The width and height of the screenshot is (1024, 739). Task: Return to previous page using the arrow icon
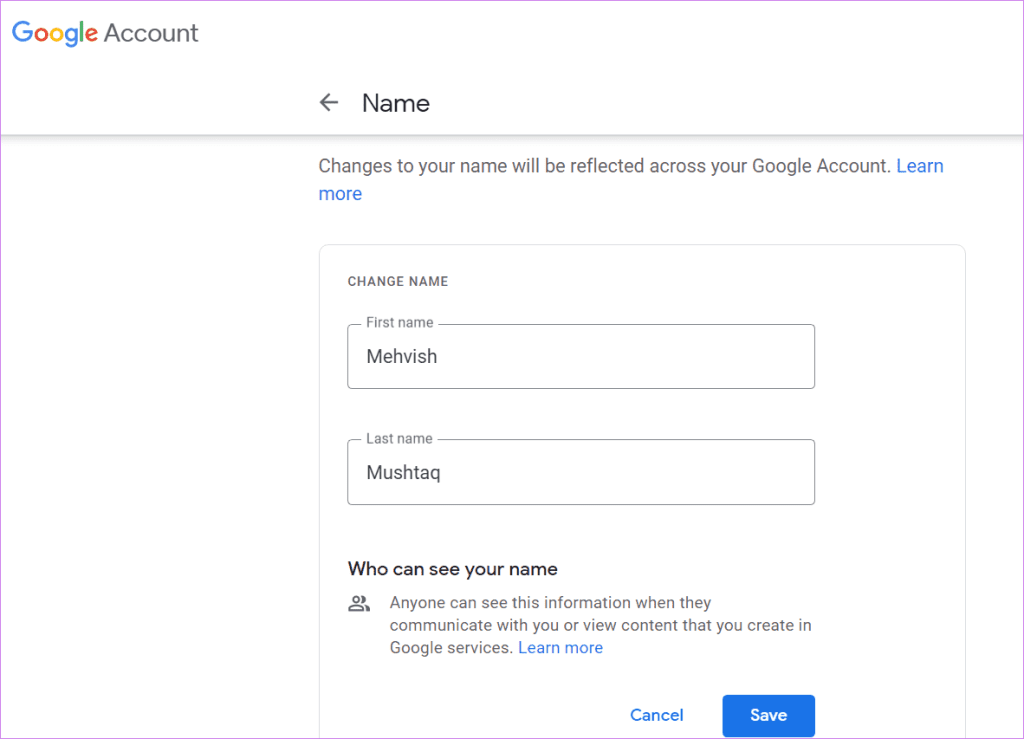click(x=329, y=102)
